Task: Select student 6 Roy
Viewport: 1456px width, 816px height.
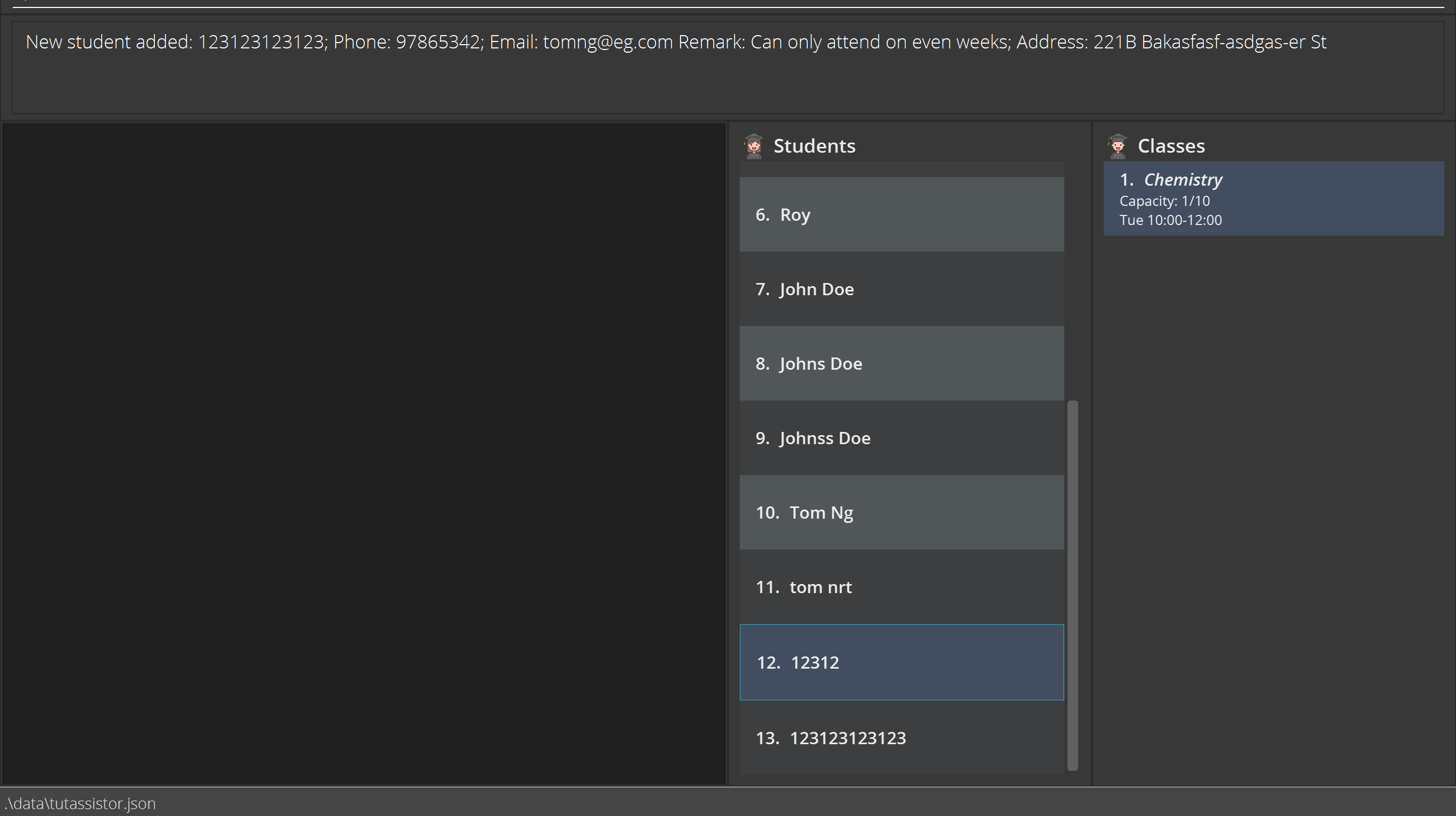Action: tap(901, 215)
